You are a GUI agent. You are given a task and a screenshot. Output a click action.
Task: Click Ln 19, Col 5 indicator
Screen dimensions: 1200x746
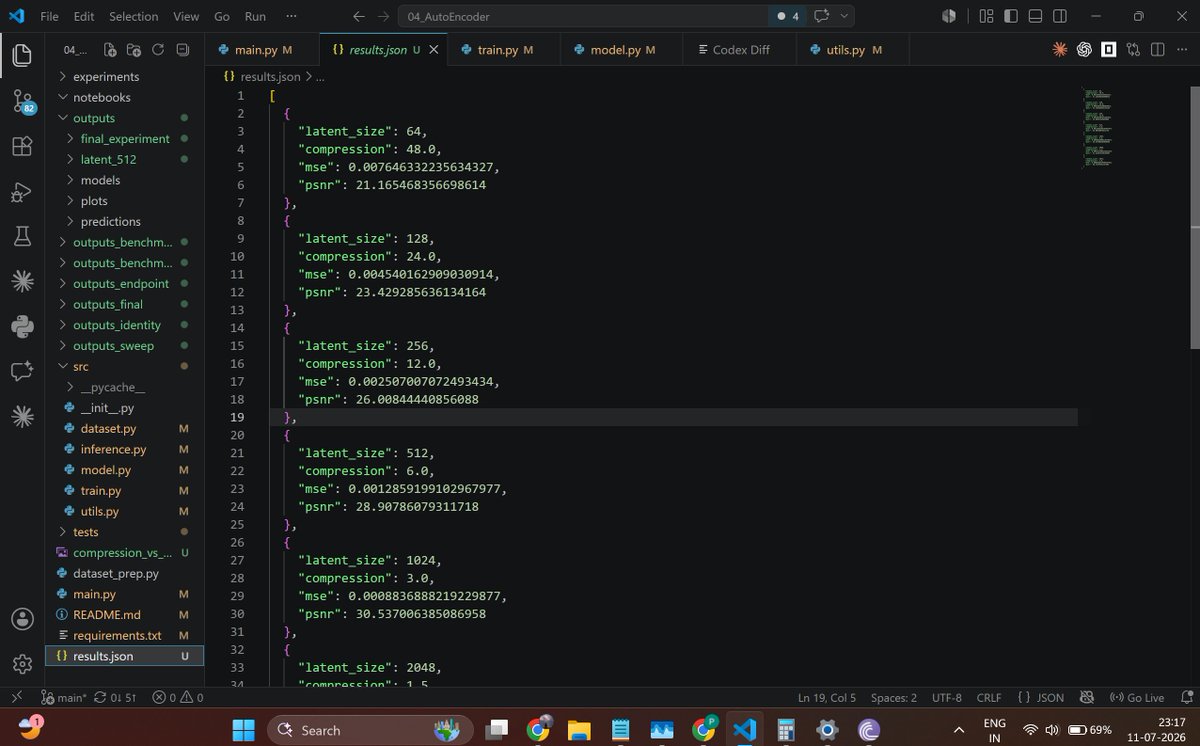(827, 697)
